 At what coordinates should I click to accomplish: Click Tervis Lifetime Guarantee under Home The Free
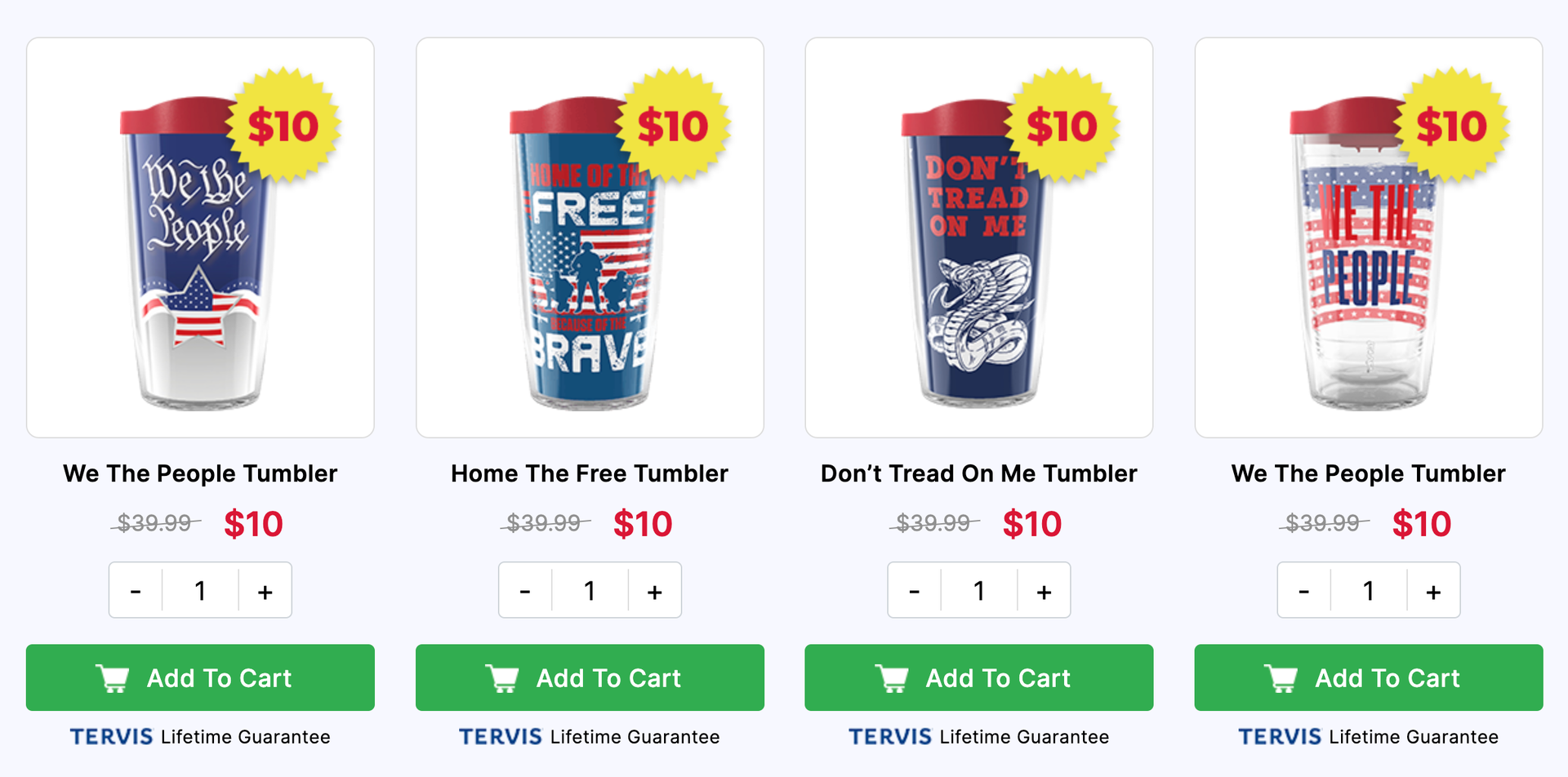point(590,737)
